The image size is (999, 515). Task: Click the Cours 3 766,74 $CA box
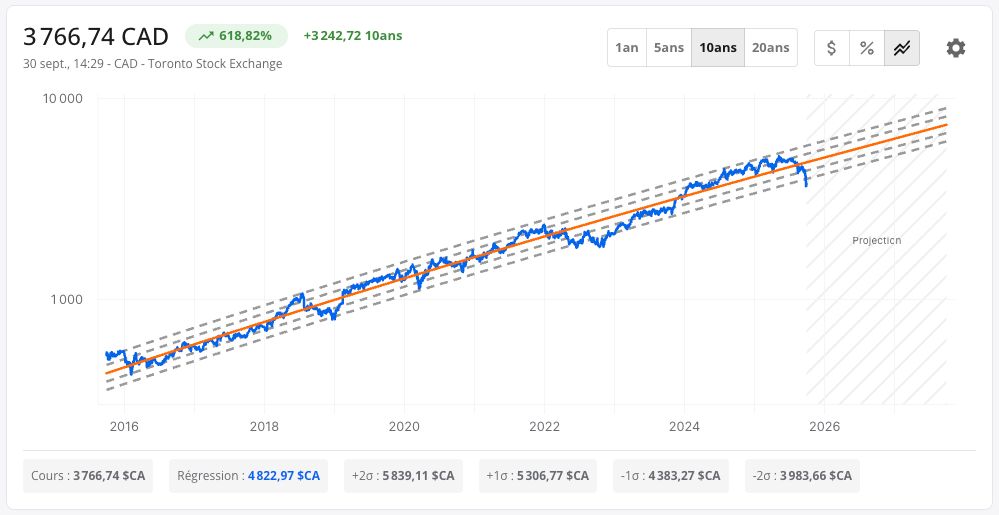(x=88, y=476)
